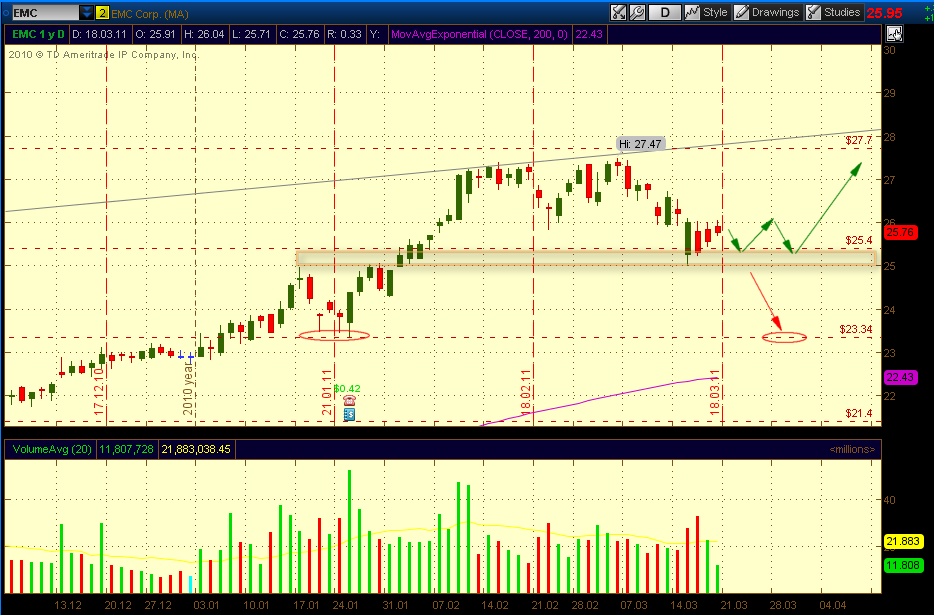Click the 22.43 moving average value bubble
The height and width of the screenshot is (615, 934).
point(900,377)
